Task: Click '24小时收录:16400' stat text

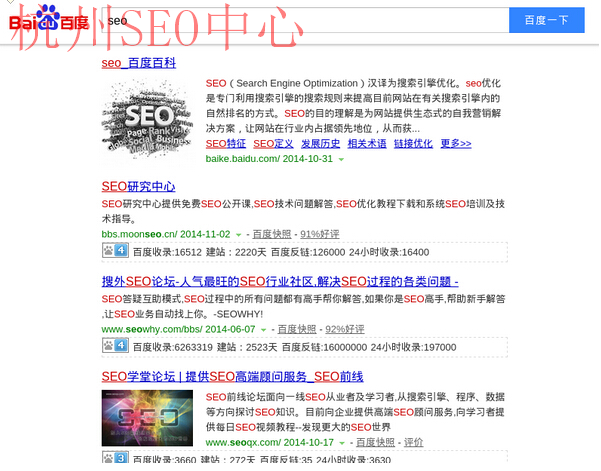Action: (389, 252)
